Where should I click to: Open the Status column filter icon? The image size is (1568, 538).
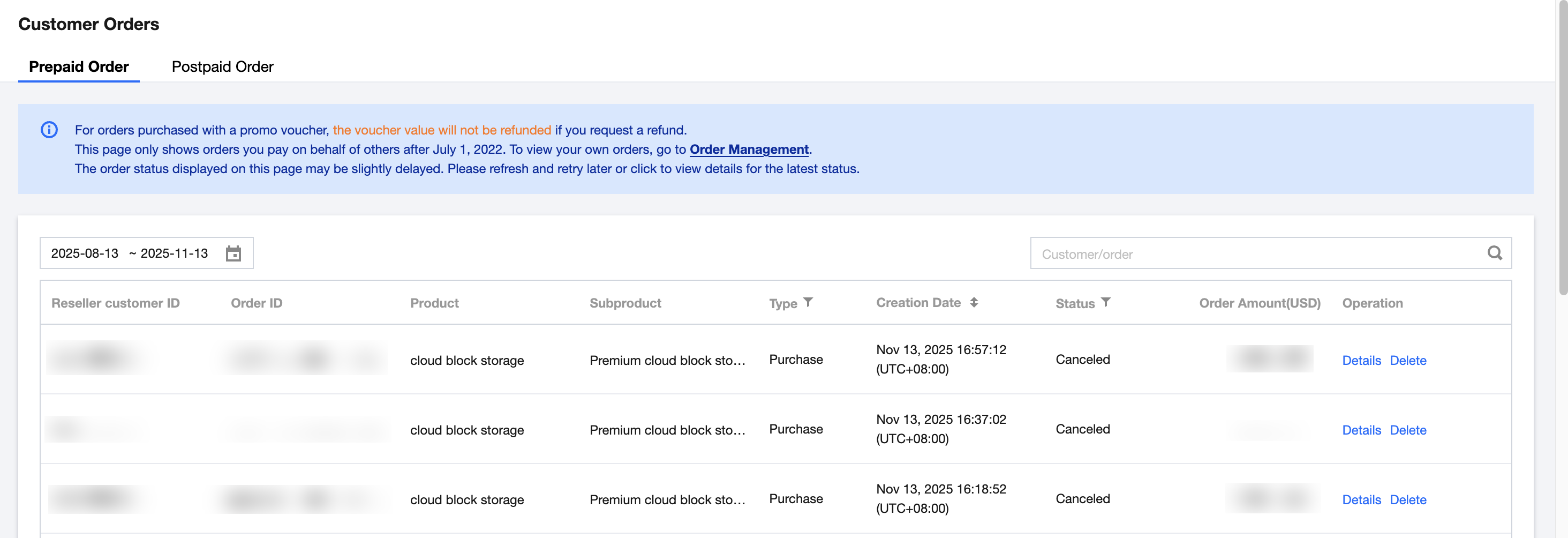1105,302
